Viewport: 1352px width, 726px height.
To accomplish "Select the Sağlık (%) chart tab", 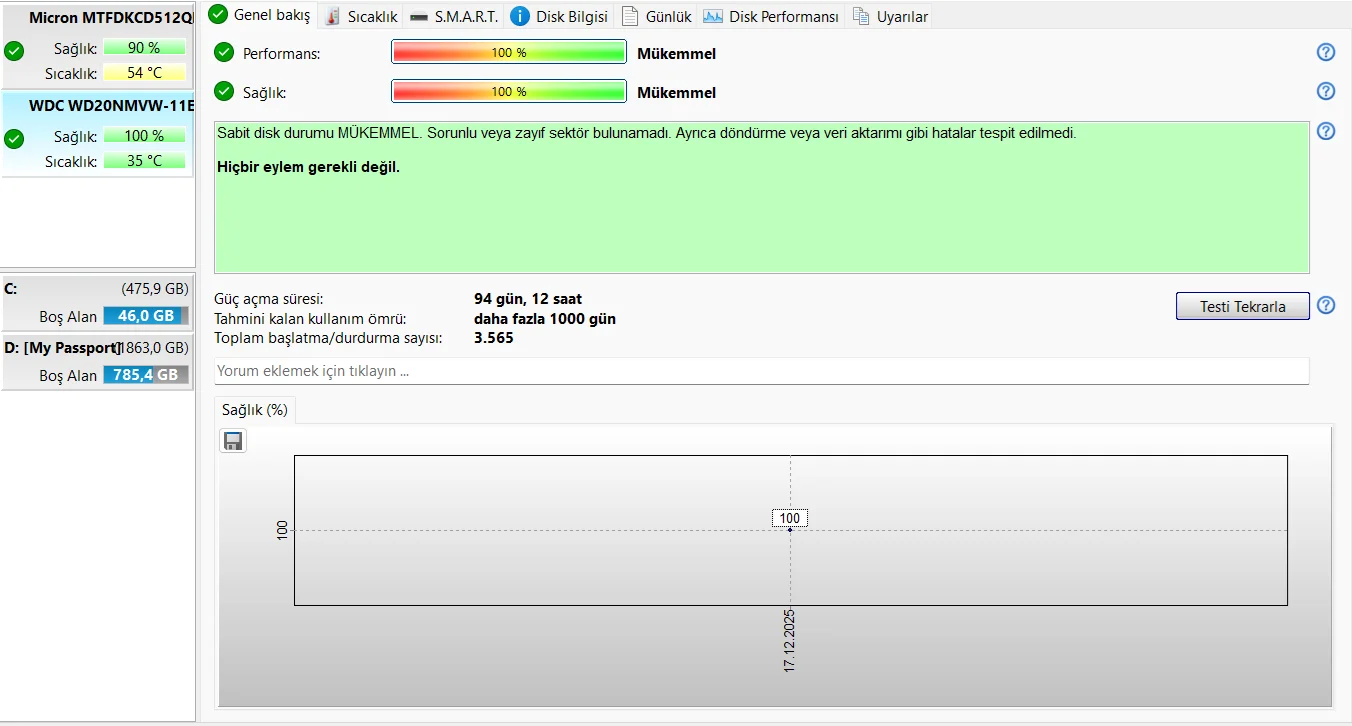I will point(255,410).
